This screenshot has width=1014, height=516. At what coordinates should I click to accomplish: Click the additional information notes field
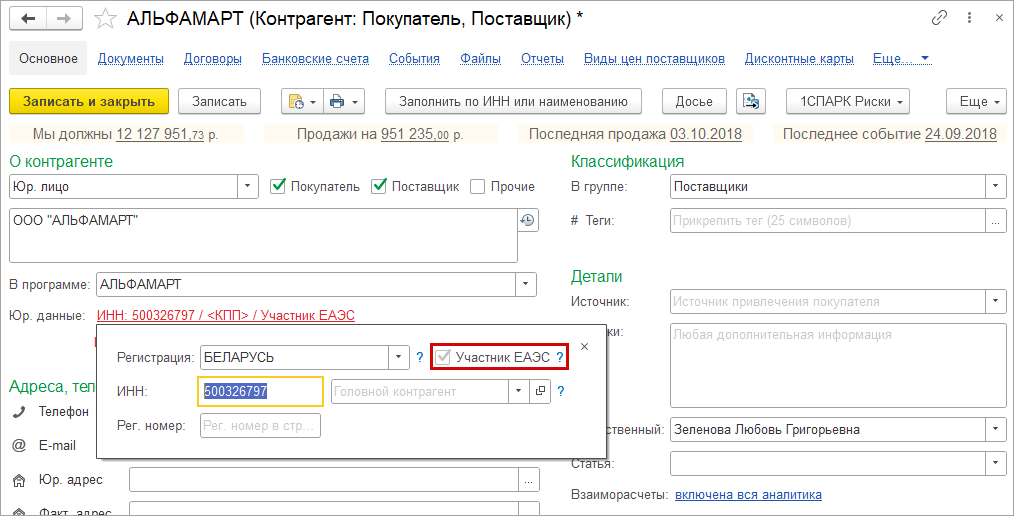838,366
